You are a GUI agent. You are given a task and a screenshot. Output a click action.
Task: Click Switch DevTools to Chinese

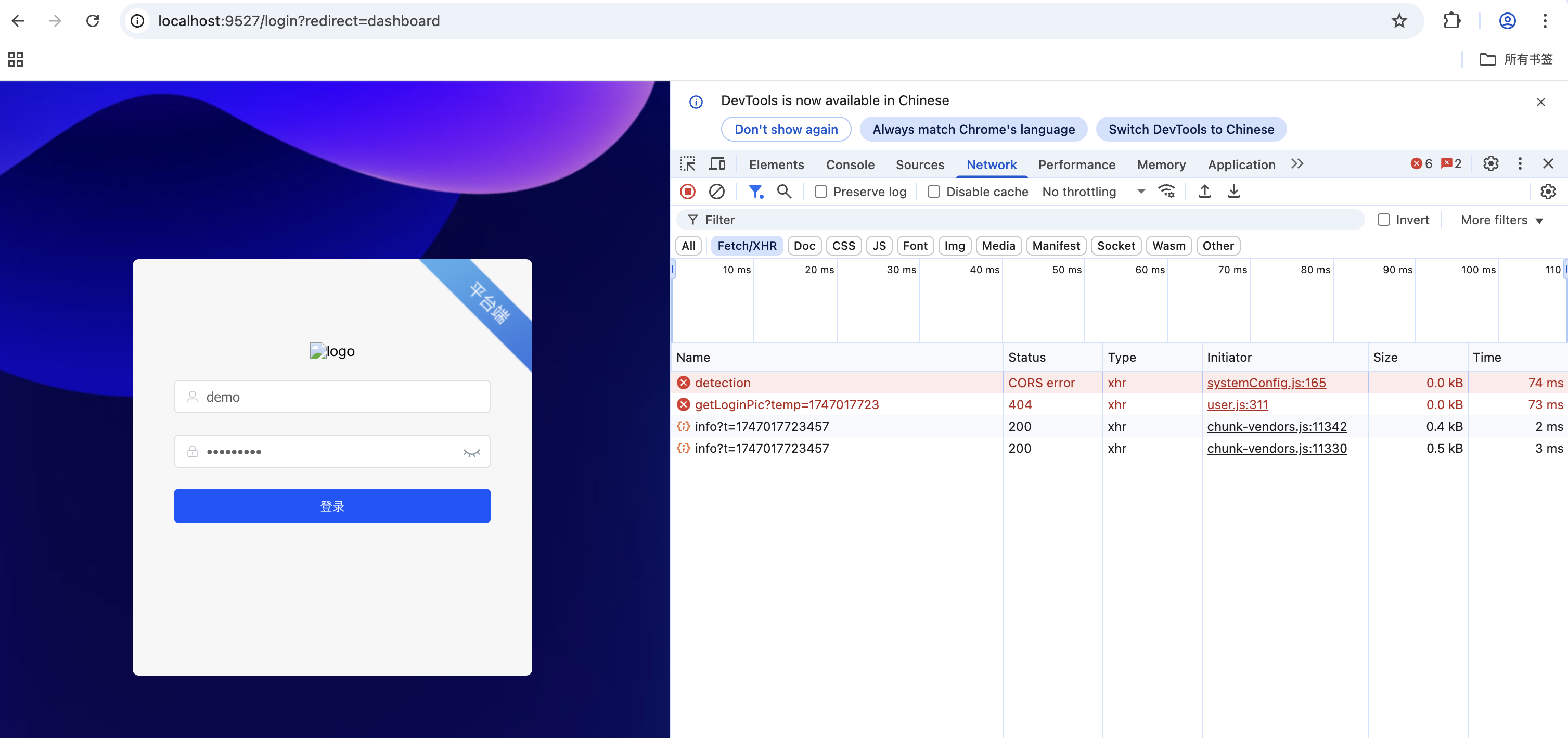[1191, 129]
